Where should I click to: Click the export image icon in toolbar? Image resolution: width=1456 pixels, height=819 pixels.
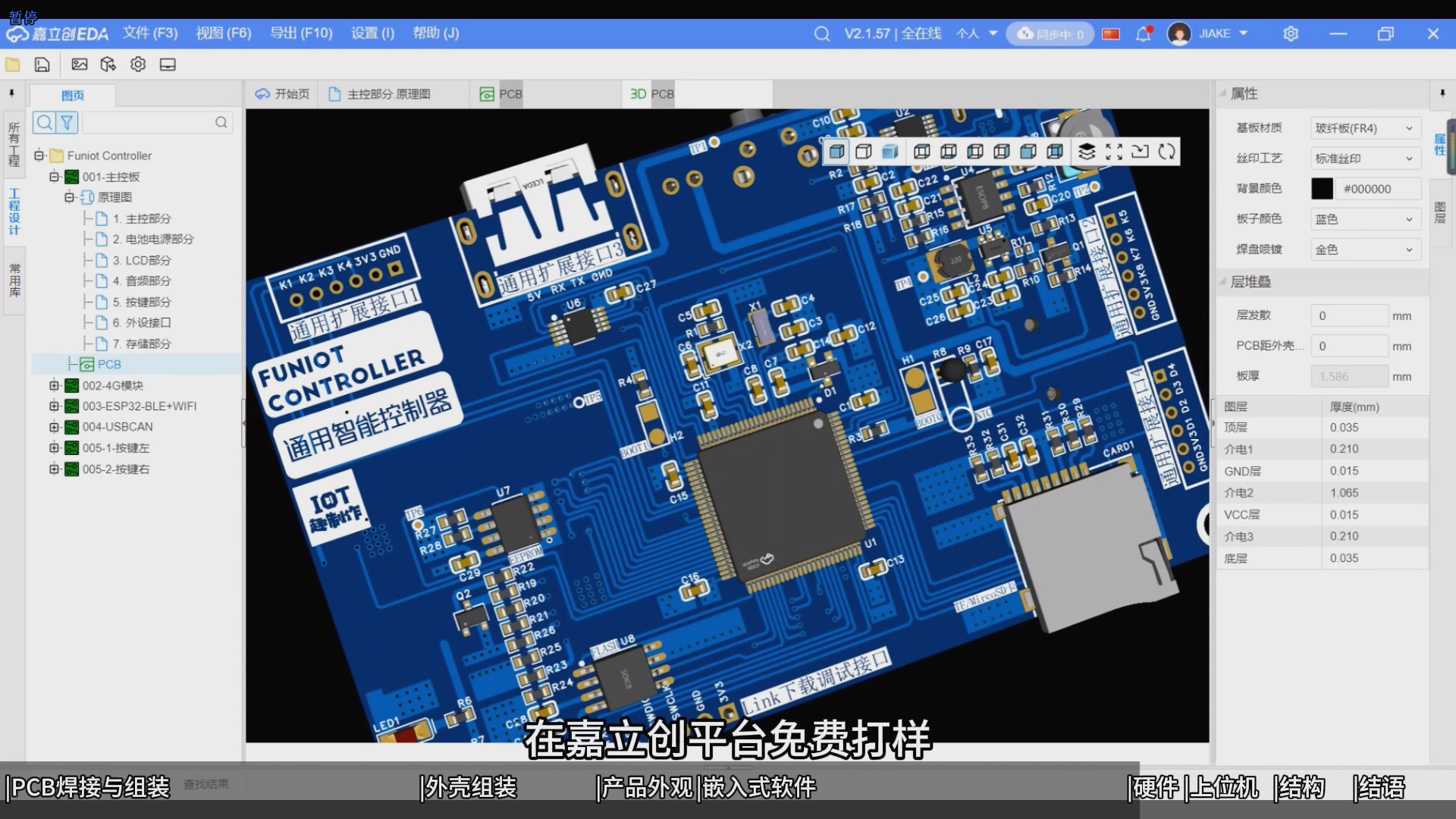[x=80, y=64]
